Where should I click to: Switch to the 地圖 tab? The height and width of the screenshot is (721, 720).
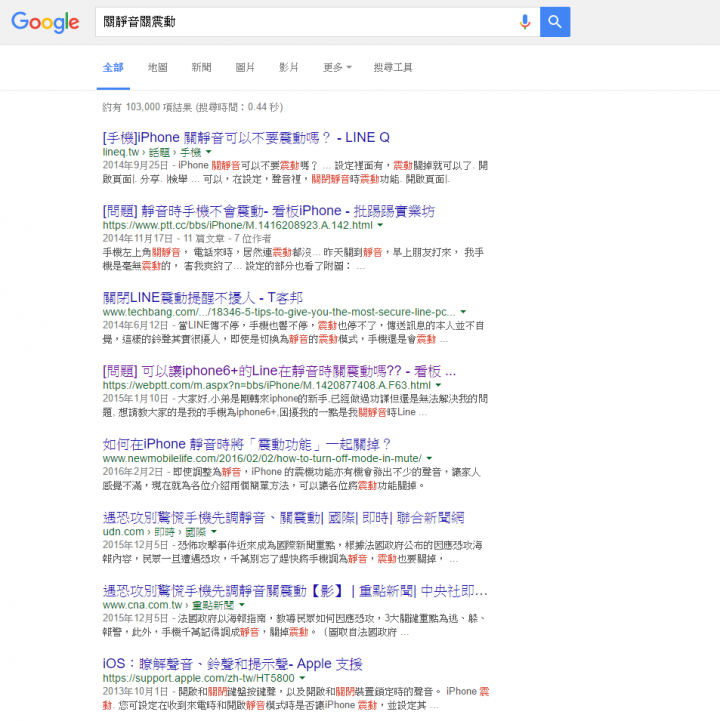[x=158, y=68]
